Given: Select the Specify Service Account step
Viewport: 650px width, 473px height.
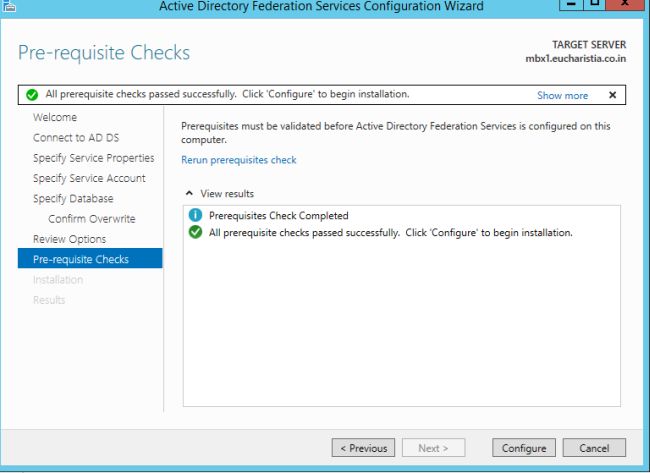Looking at the screenshot, I should click(x=90, y=178).
